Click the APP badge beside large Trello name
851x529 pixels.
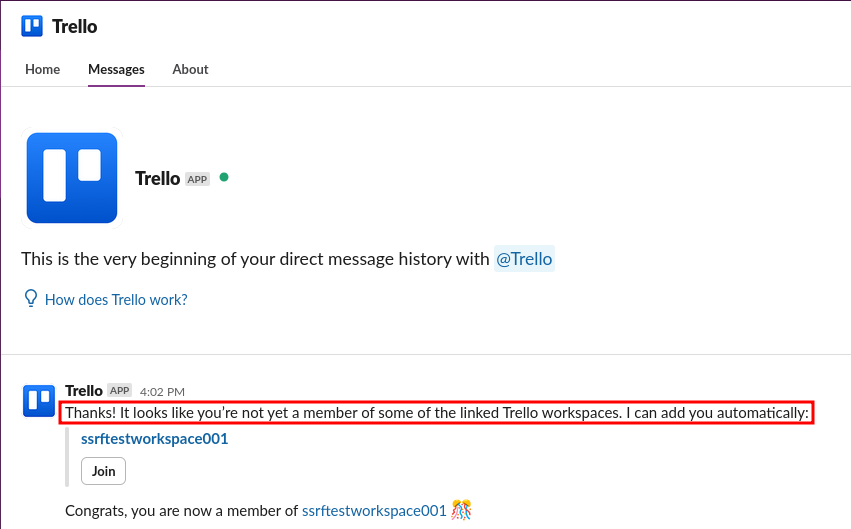click(197, 179)
